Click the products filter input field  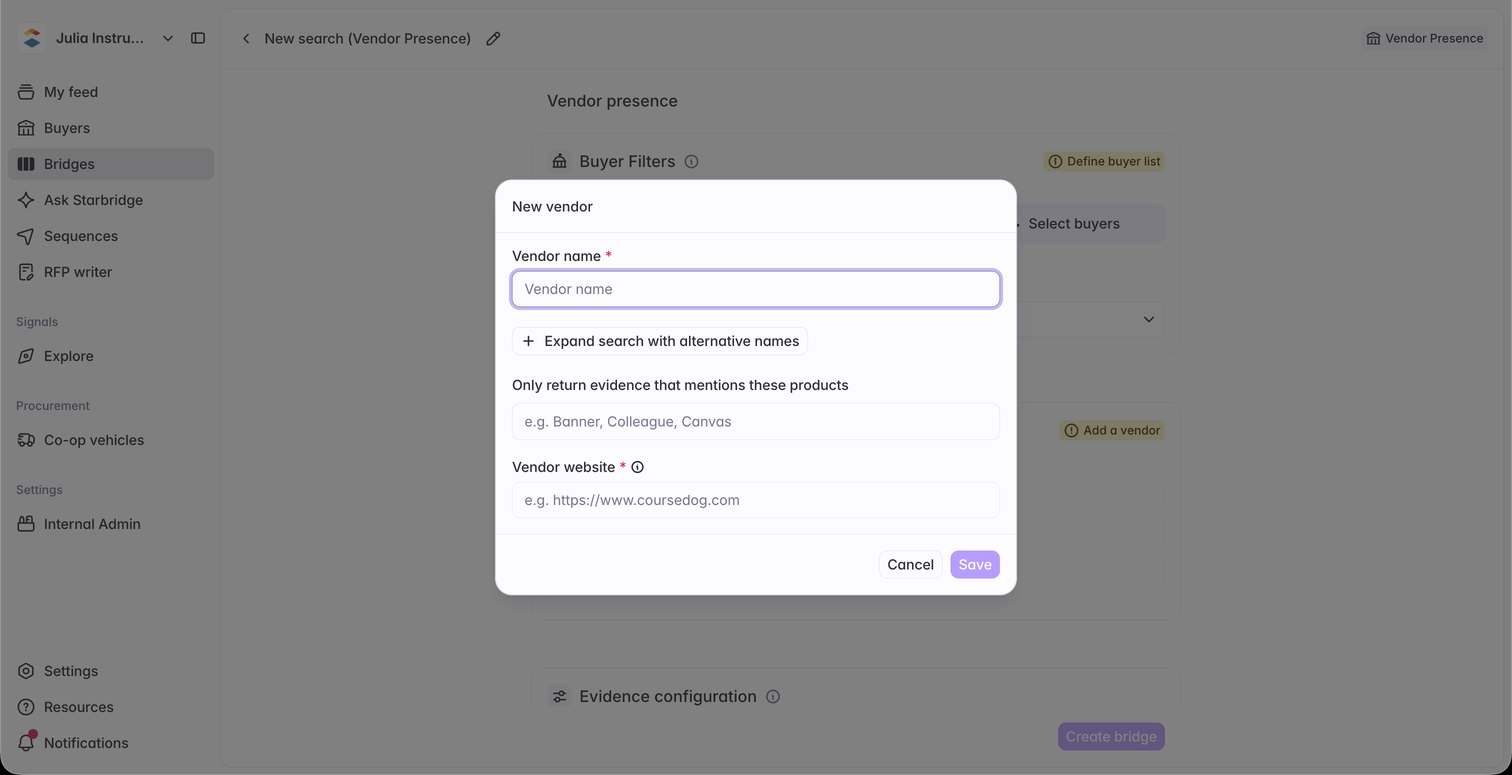click(756, 421)
